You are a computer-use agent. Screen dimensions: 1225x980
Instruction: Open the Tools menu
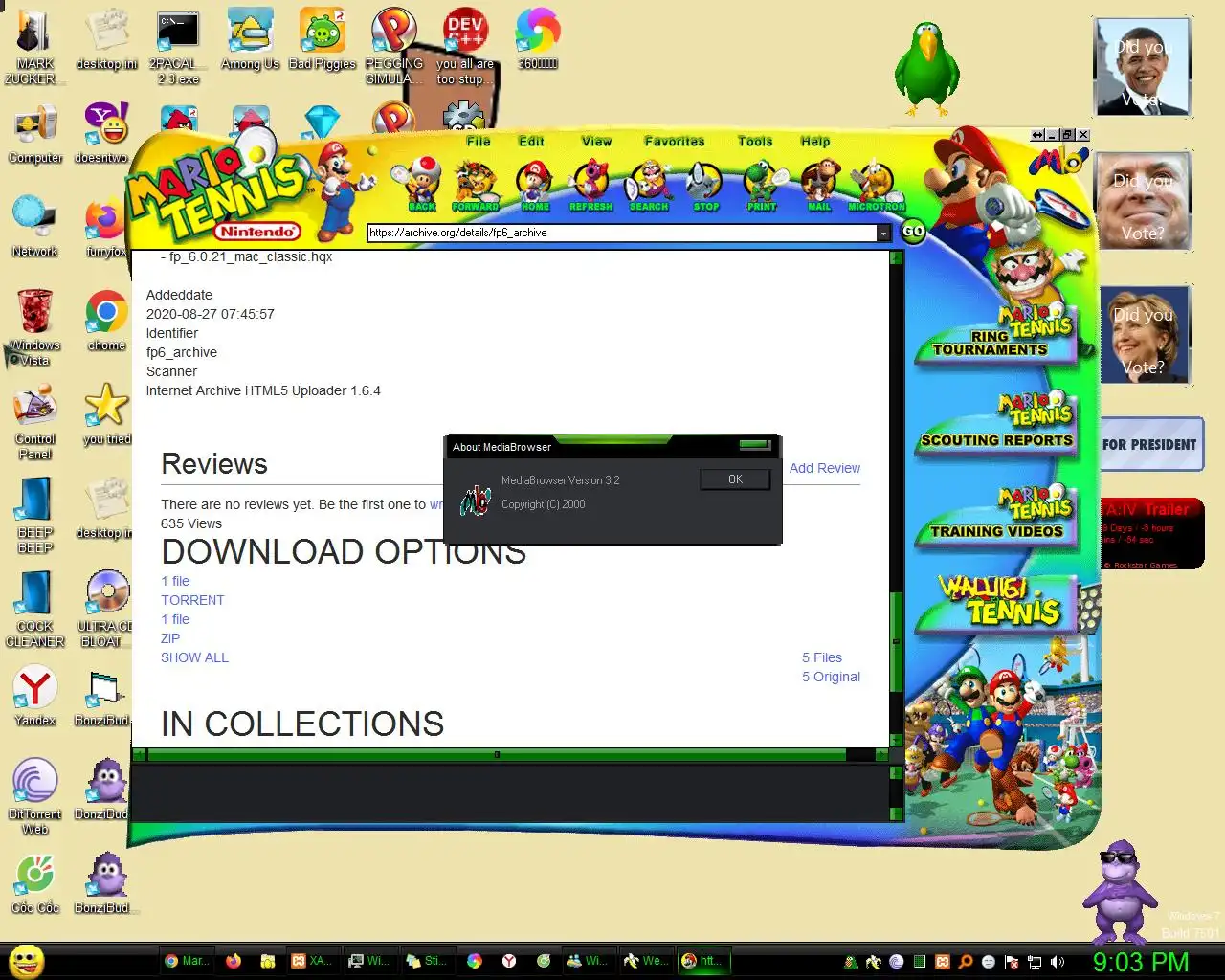click(x=755, y=141)
